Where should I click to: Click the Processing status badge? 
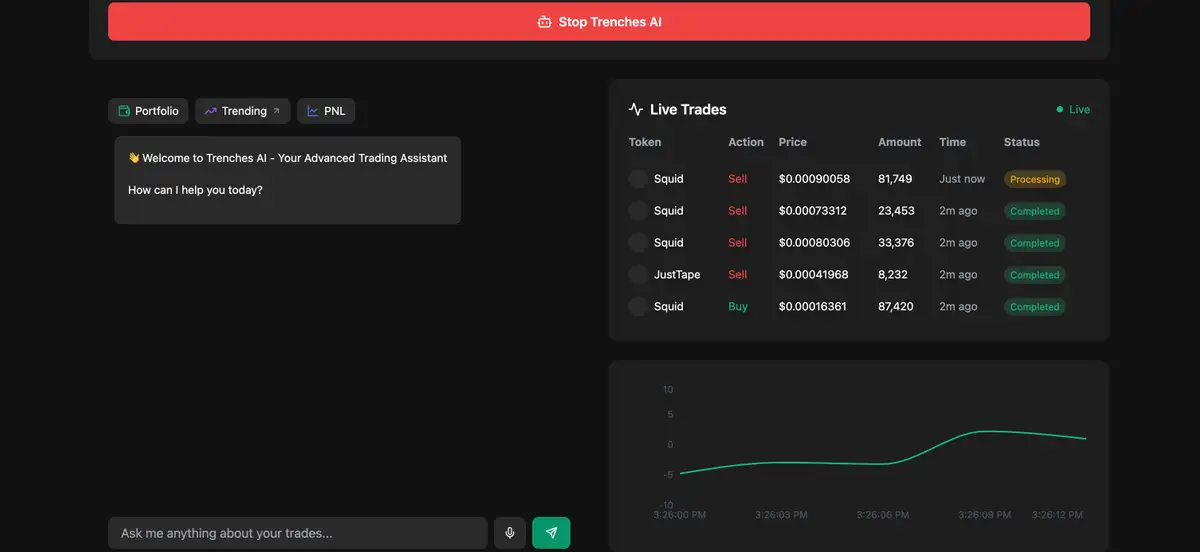point(1034,179)
